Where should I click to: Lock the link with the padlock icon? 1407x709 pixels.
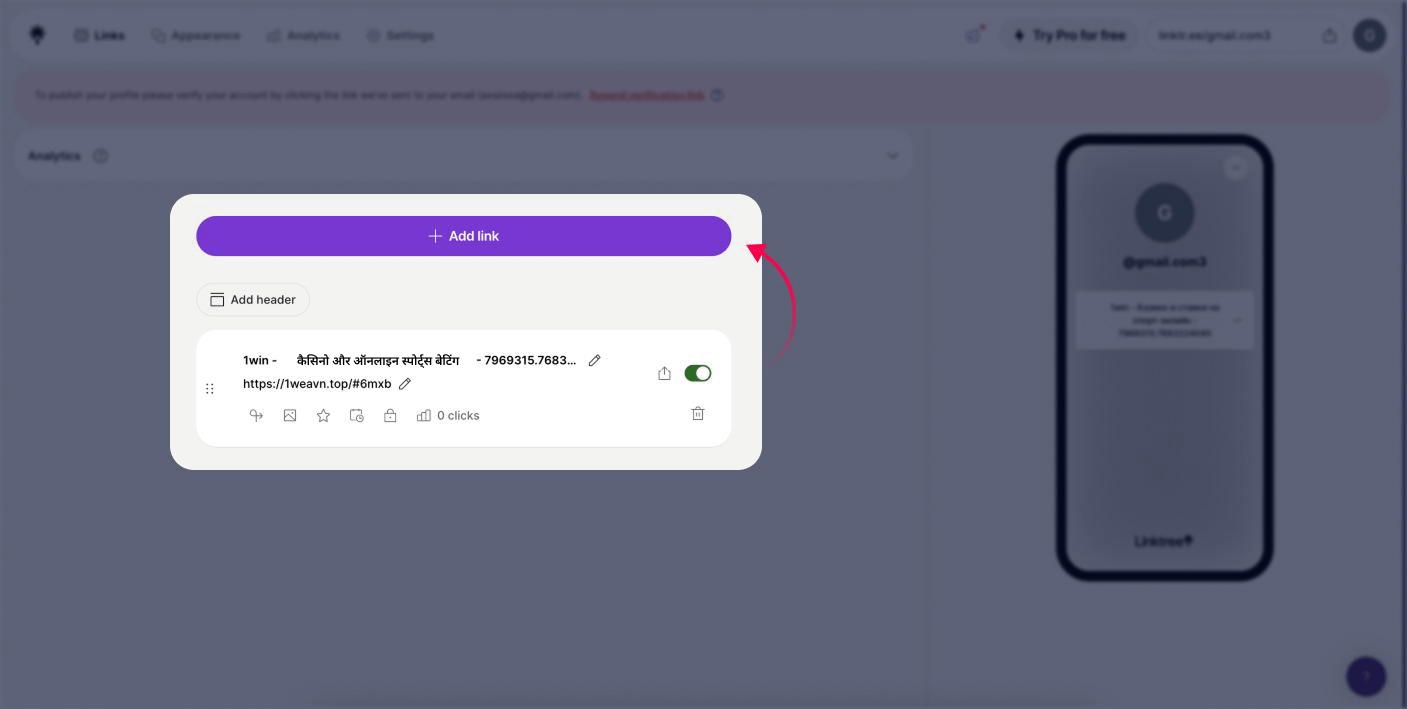pos(390,415)
